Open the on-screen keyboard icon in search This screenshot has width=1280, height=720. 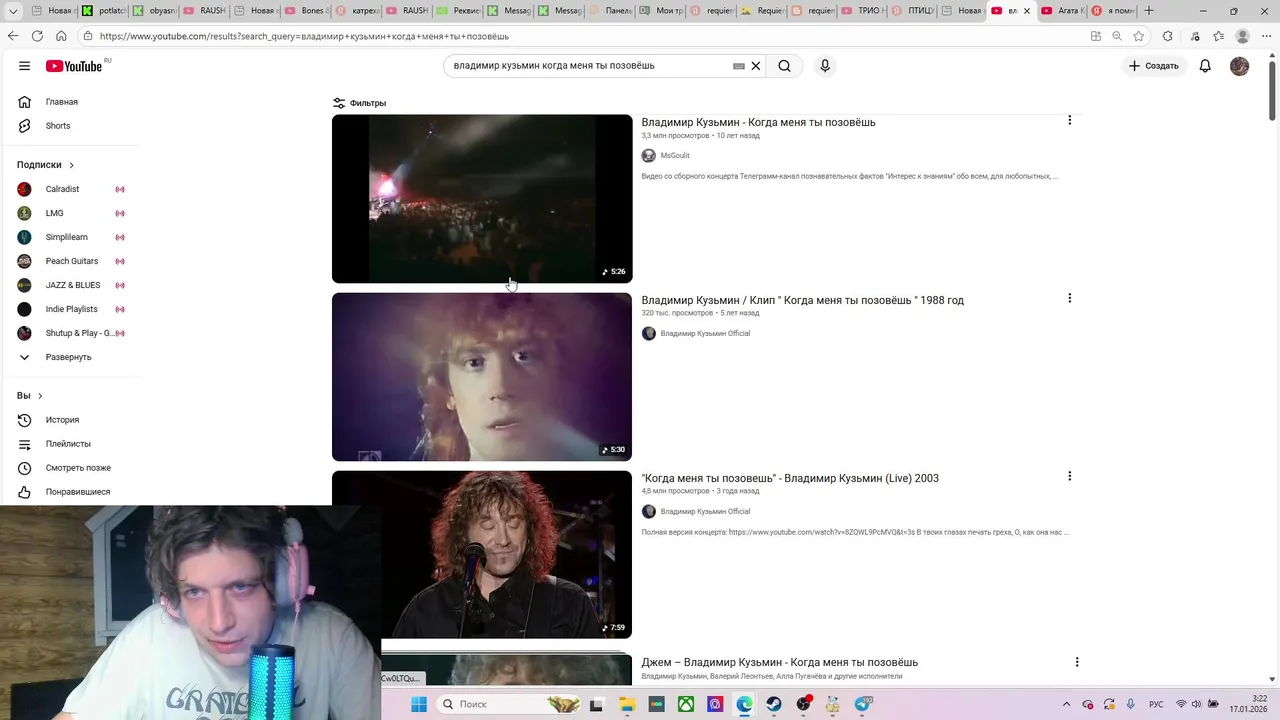(x=739, y=66)
